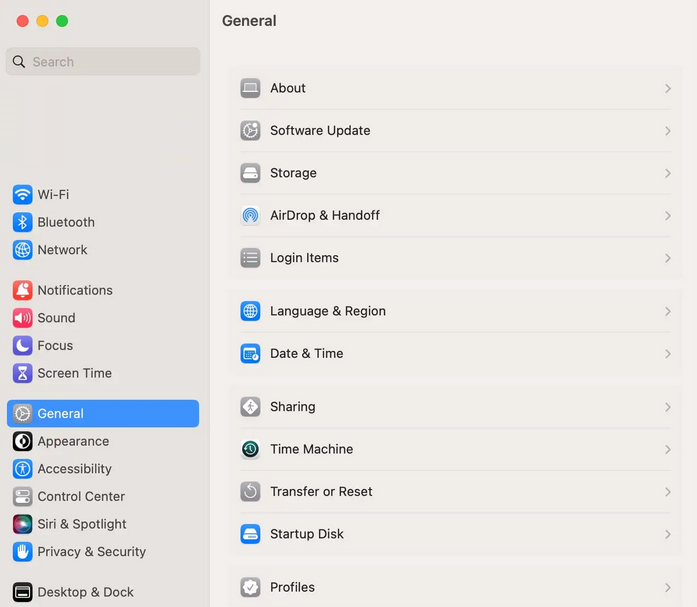Click the Search field in sidebar
The height and width of the screenshot is (607, 697).
(103, 61)
